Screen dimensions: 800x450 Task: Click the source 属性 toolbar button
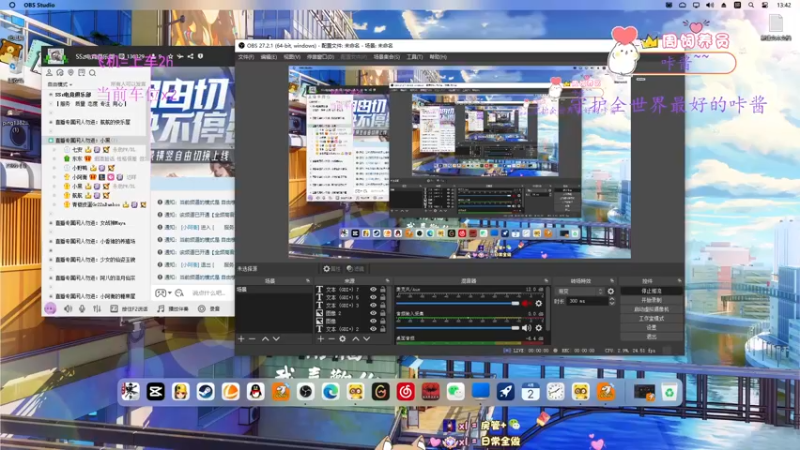331,269
